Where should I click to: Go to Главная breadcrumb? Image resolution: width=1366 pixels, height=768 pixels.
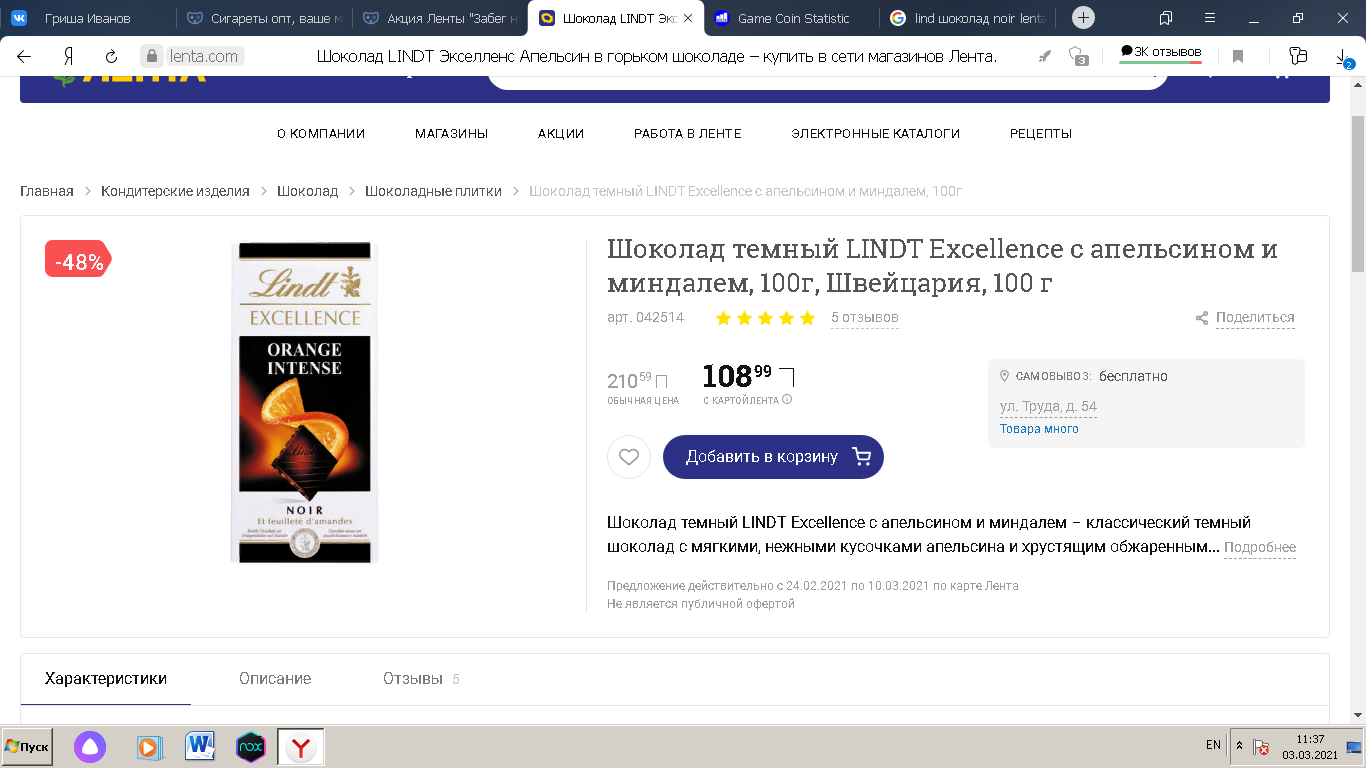[x=47, y=191]
